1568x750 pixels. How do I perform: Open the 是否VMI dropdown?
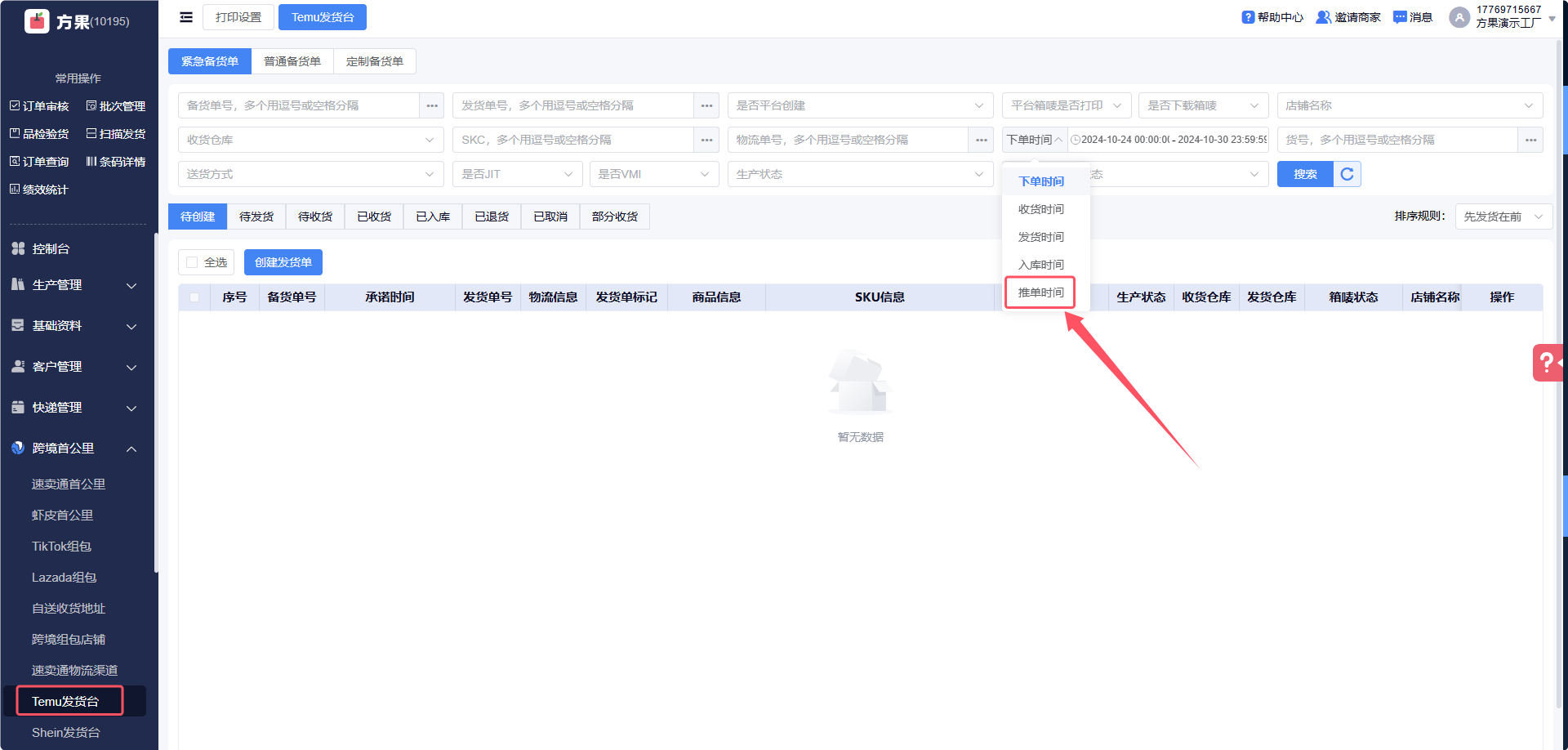654,174
